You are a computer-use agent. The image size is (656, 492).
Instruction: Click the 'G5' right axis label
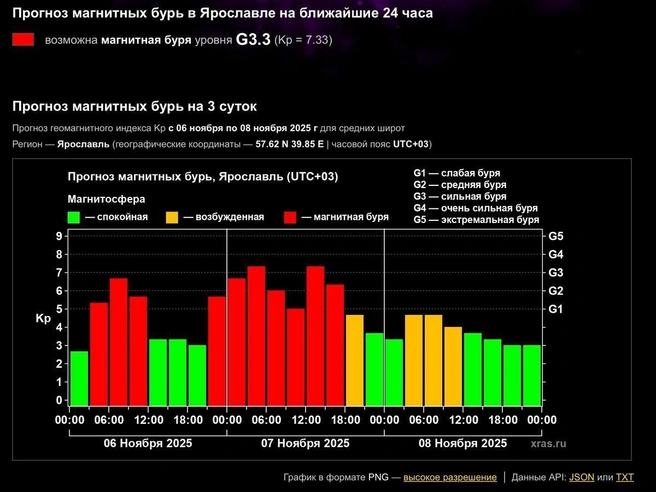(556, 236)
